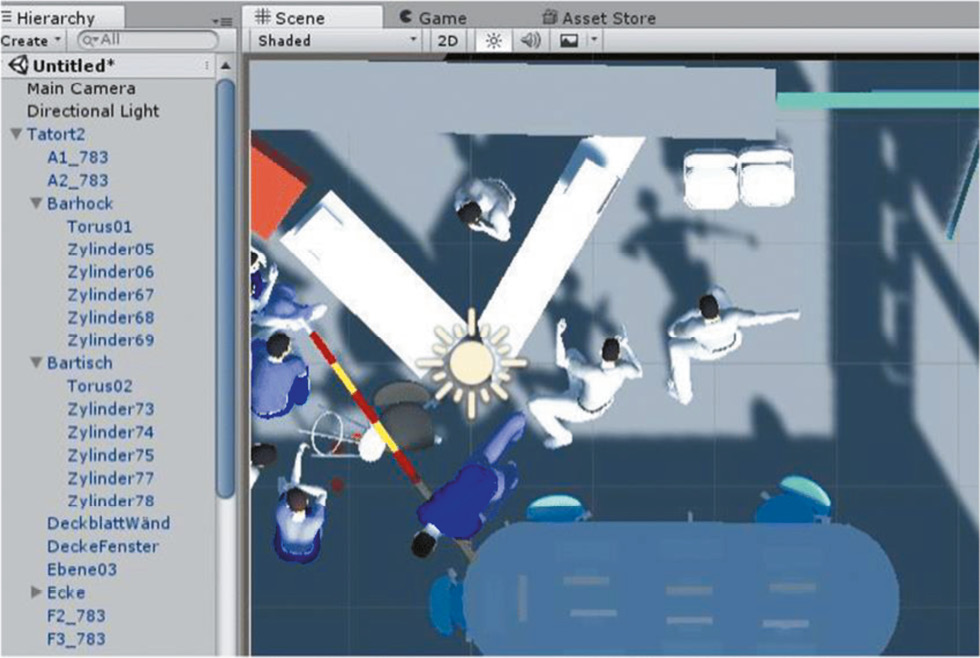Click the image effects icon in the Scene toolbar
This screenshot has width=980, height=658.
pyautogui.click(x=567, y=41)
